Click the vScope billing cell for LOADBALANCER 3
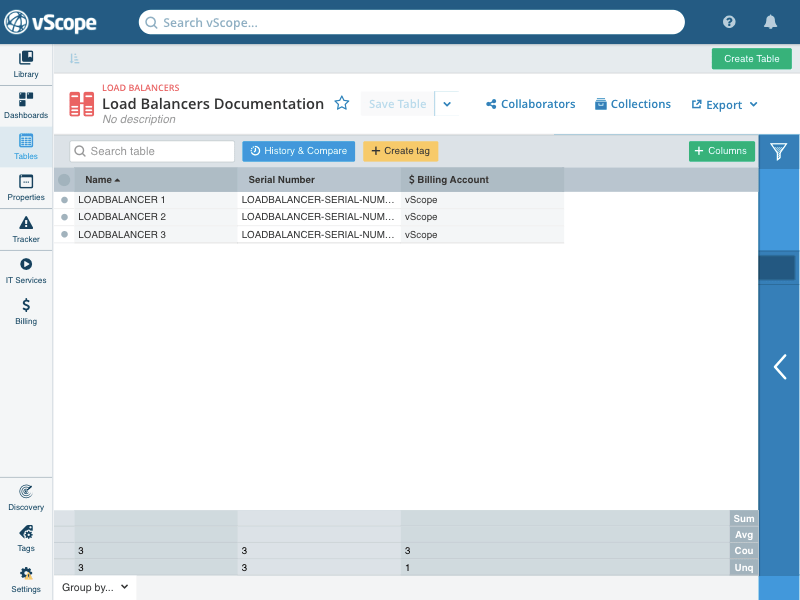This screenshot has width=800, height=600. point(482,235)
